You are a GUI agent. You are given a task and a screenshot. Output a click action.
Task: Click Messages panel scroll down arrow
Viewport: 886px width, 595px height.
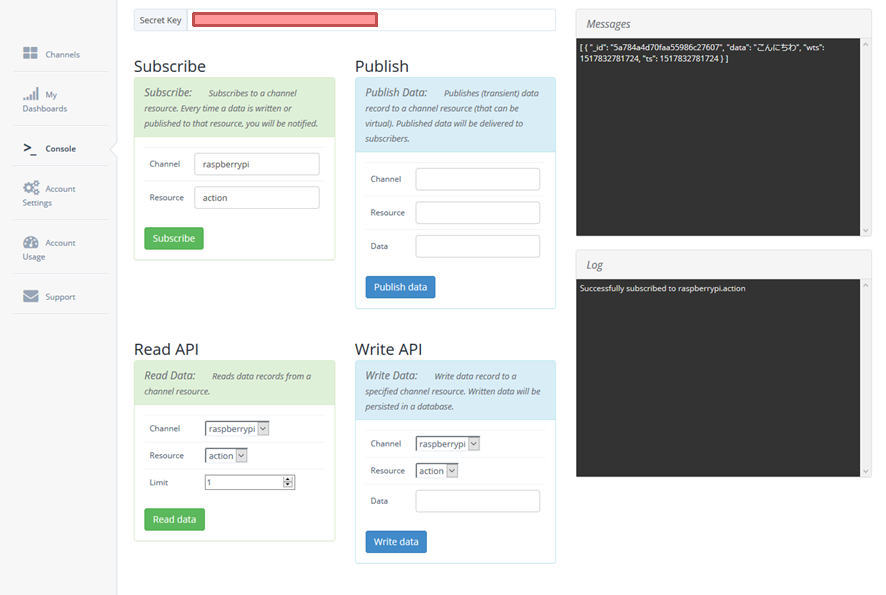click(x=866, y=230)
